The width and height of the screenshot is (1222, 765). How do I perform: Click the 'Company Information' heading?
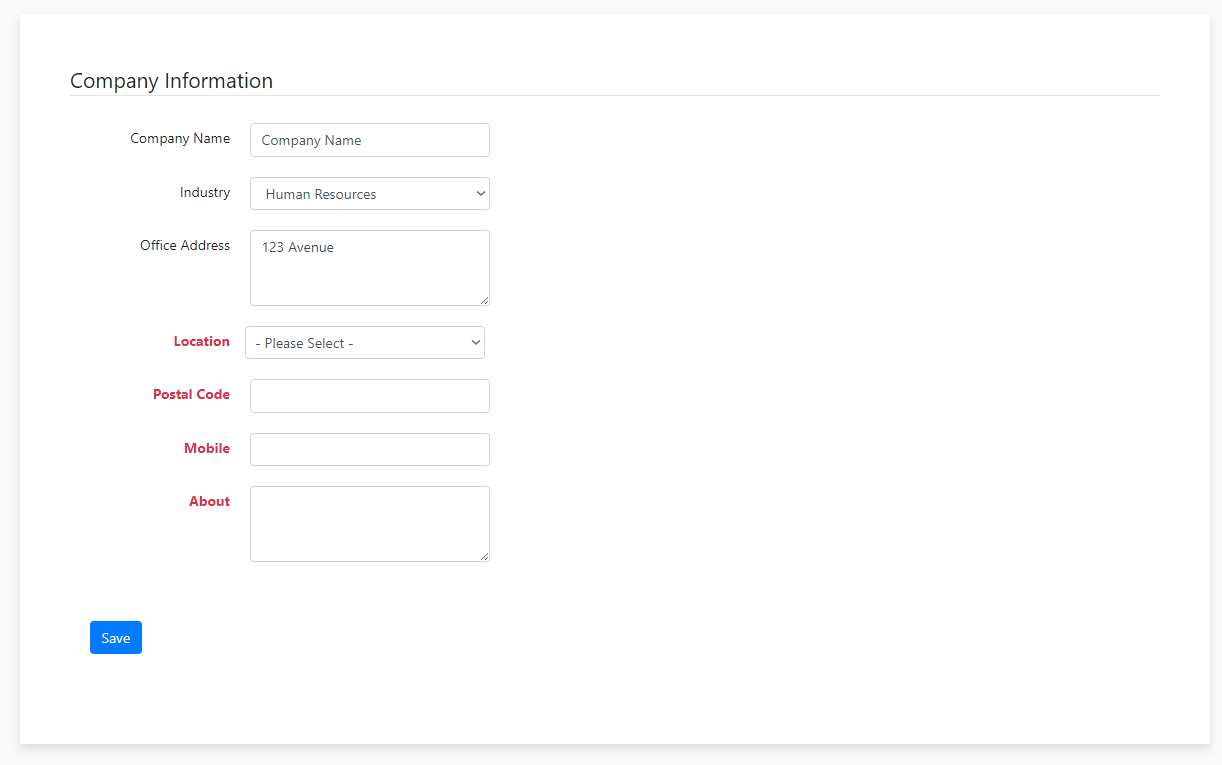171,81
